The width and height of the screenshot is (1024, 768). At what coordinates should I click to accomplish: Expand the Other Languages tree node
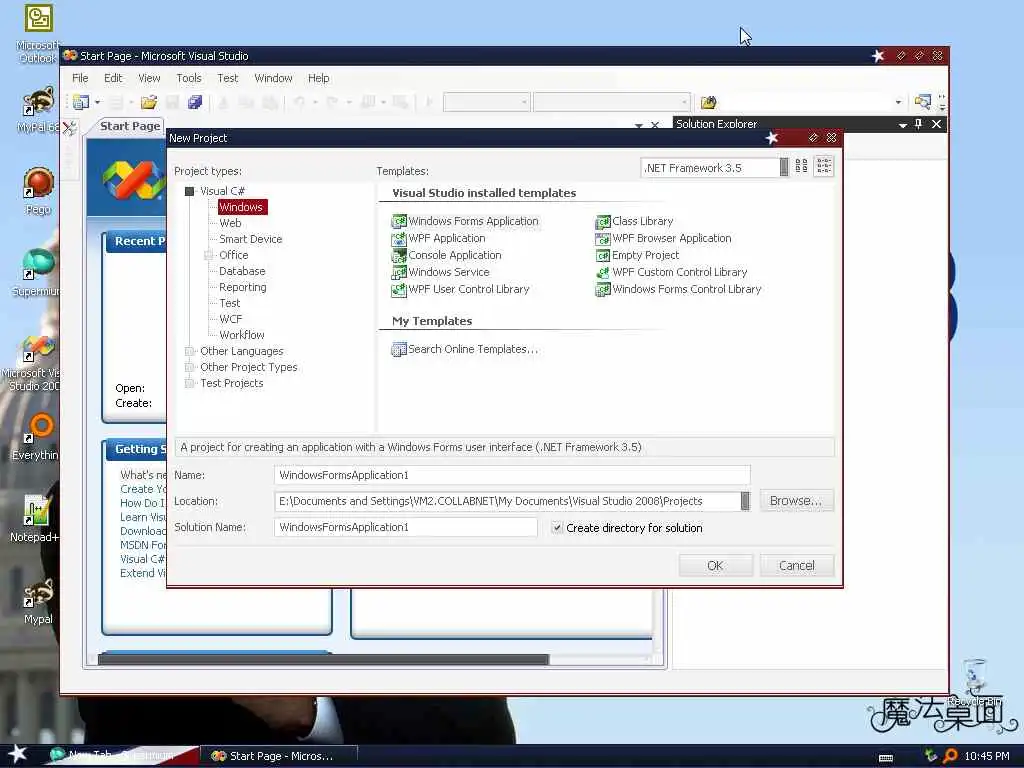189,351
